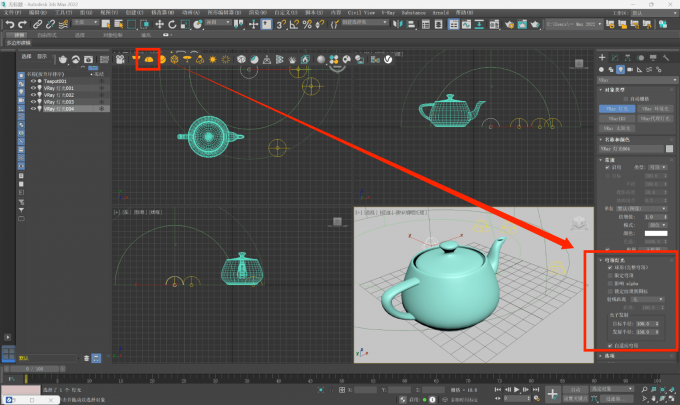The height and width of the screenshot is (405, 680).
Task: Switch to the 自由形式 ribbon tab
Action: point(47,35)
